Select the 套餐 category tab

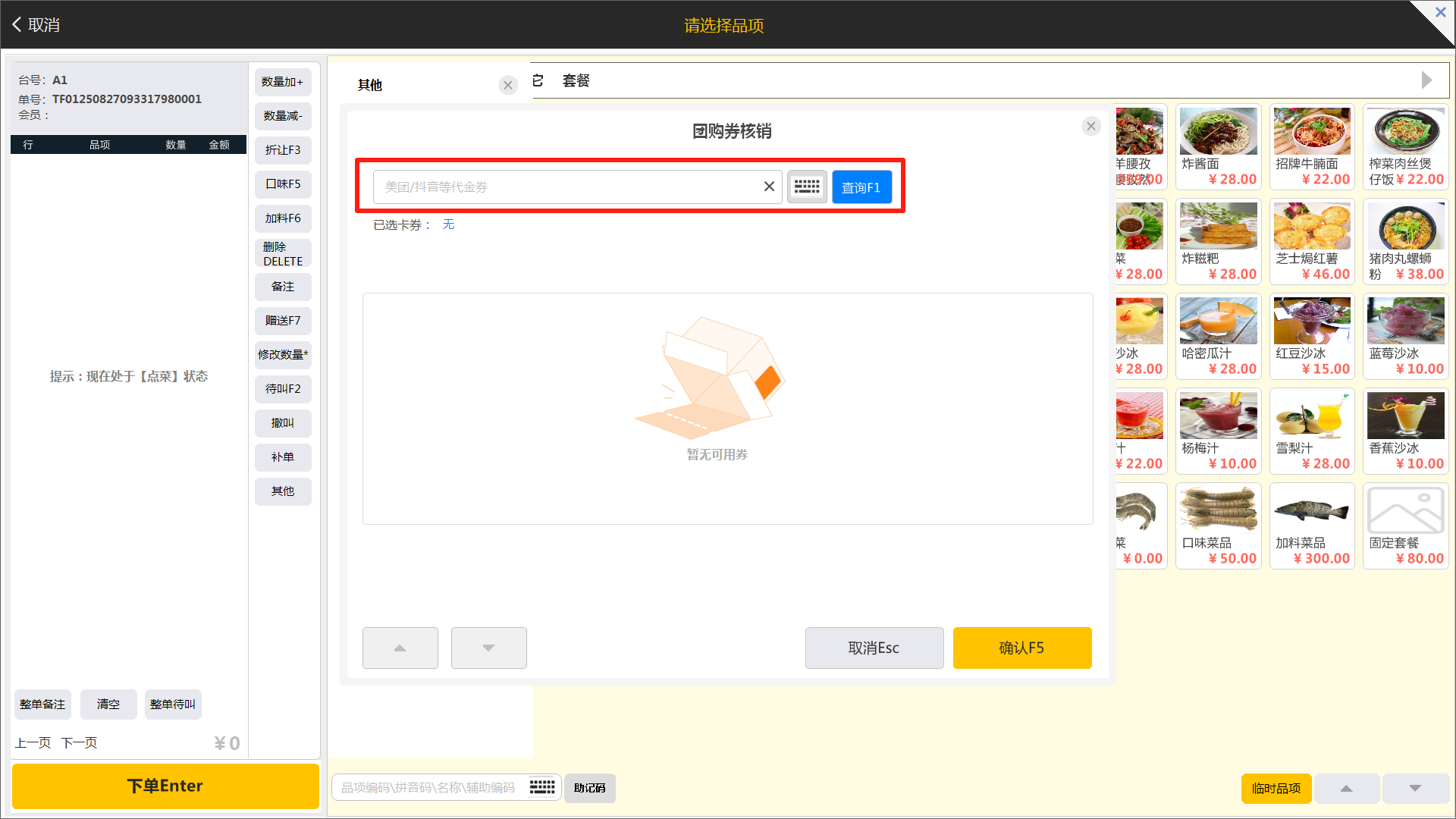pyautogui.click(x=576, y=80)
